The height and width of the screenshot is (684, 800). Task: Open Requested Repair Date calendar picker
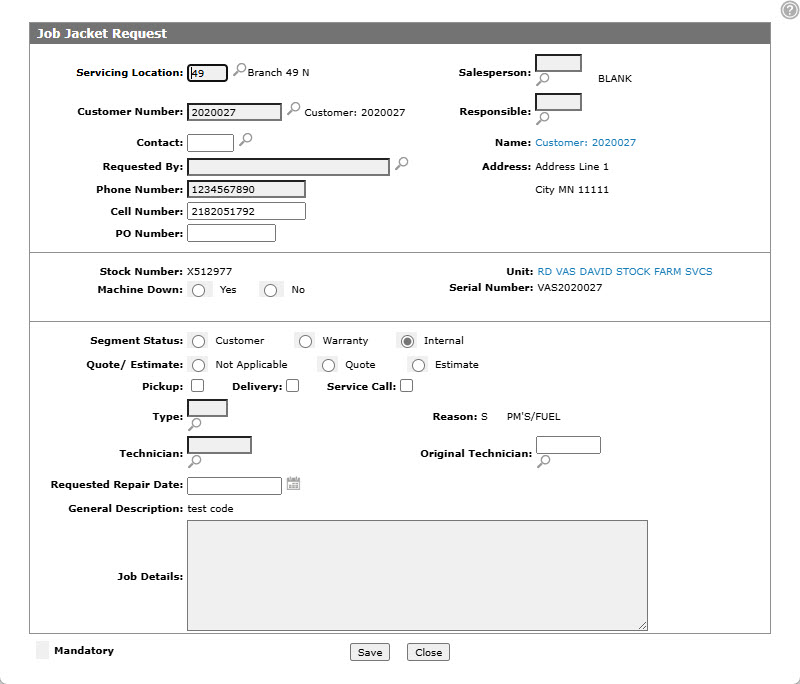pyautogui.click(x=293, y=484)
